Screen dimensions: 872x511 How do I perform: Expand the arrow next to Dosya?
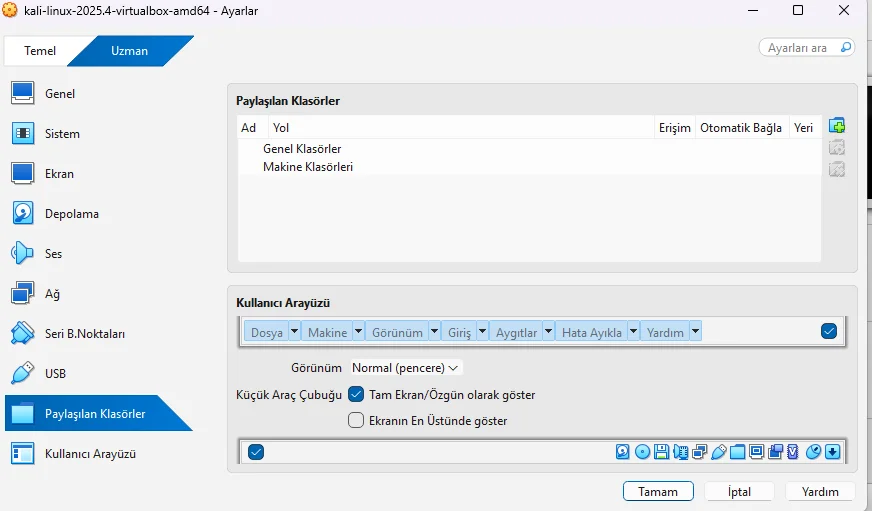point(294,332)
